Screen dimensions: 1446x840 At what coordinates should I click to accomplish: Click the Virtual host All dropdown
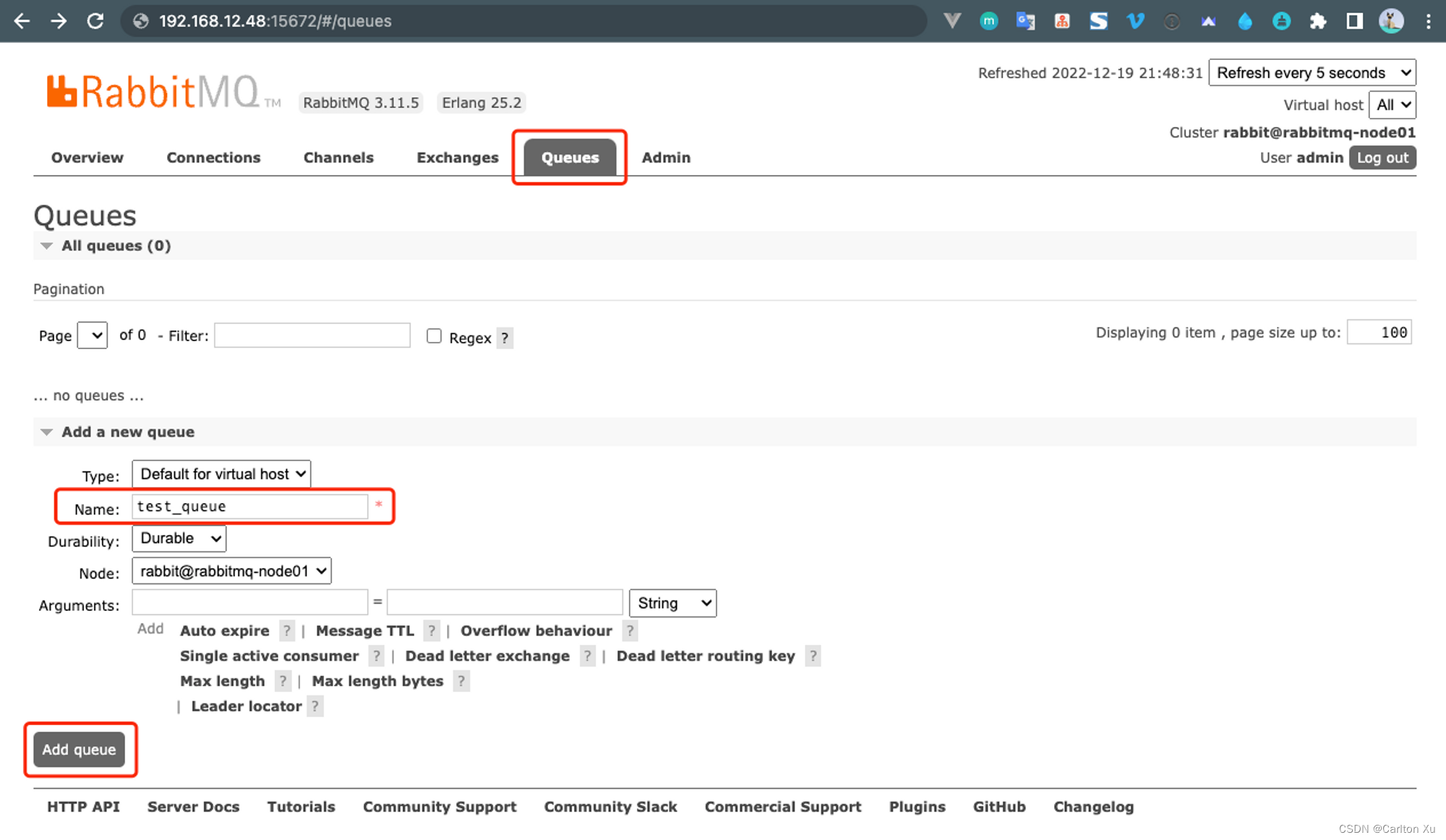point(1395,105)
